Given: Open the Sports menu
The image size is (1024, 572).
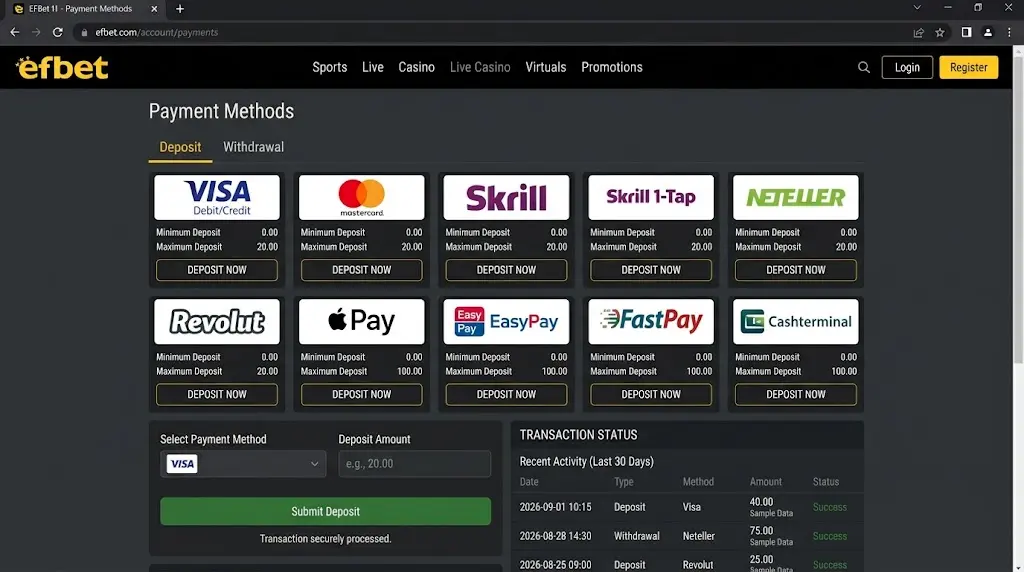Looking at the screenshot, I should coord(330,67).
